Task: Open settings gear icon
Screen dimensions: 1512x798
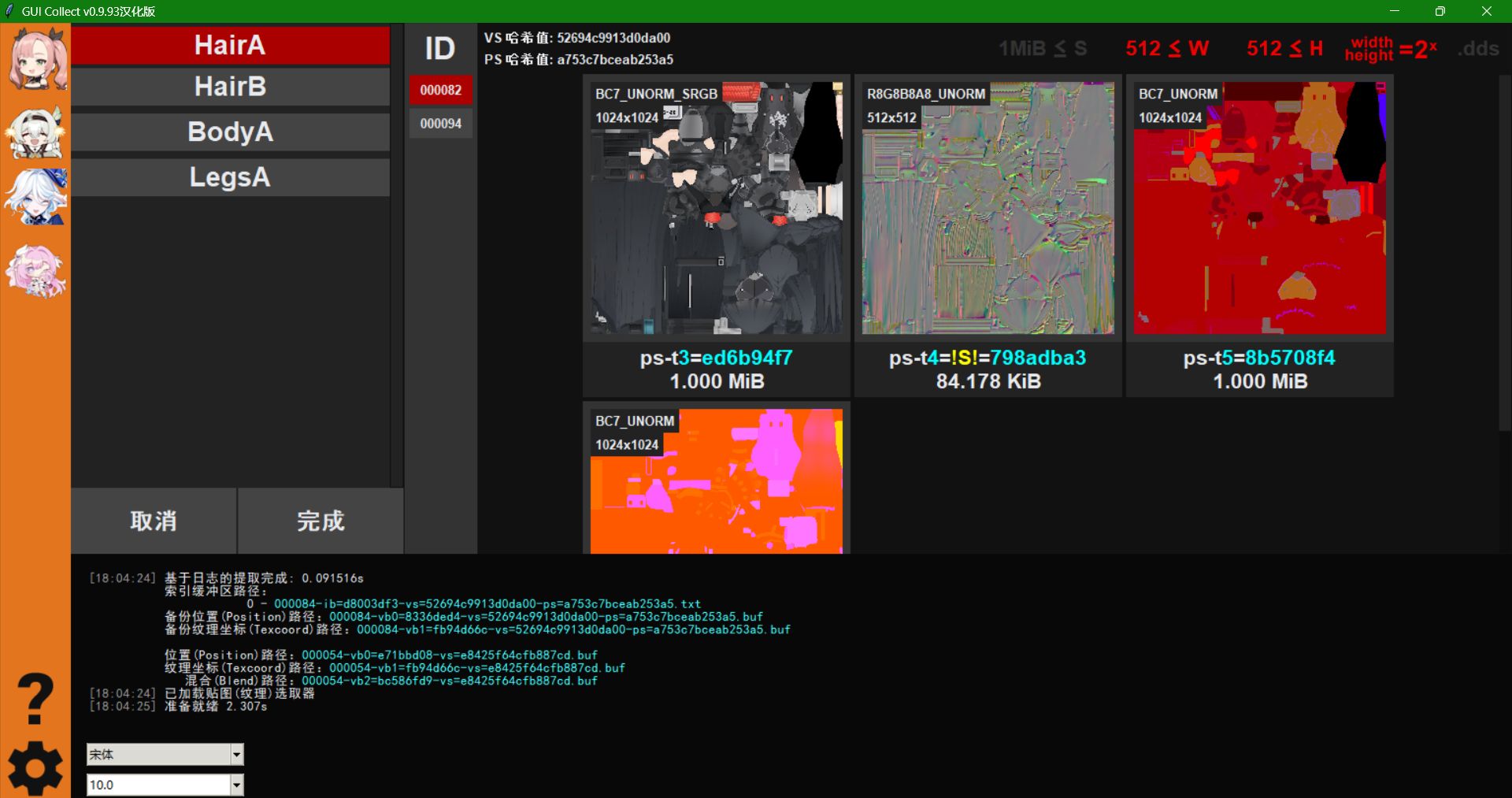Action: 35,768
